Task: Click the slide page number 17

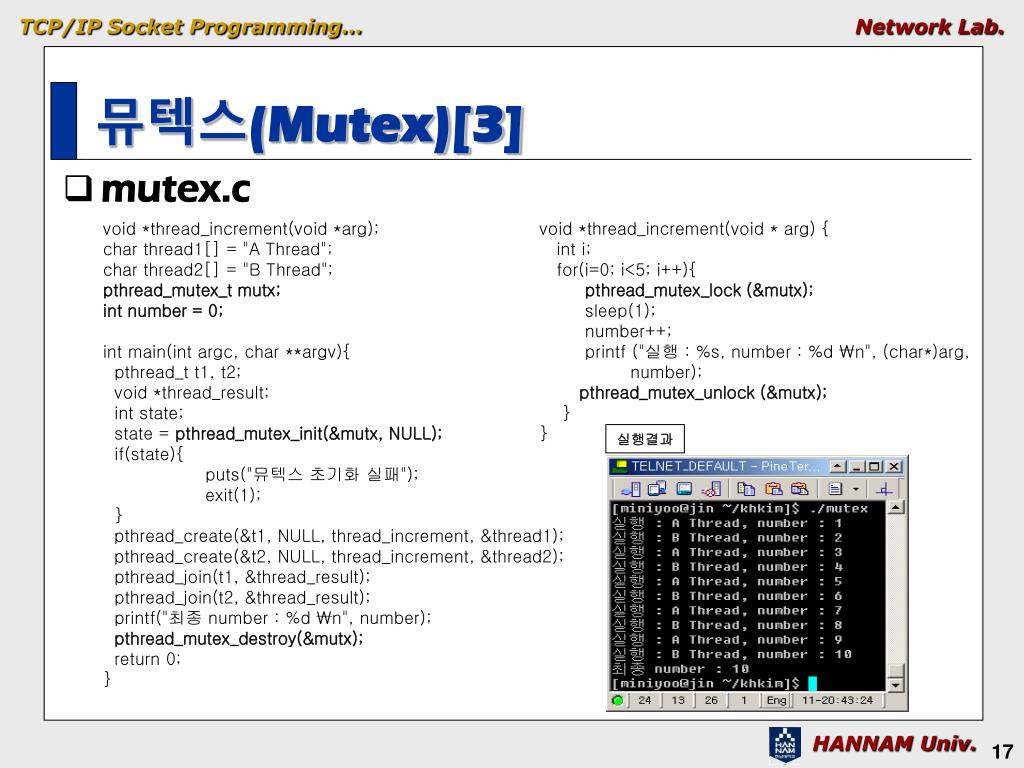Action: point(1002,752)
